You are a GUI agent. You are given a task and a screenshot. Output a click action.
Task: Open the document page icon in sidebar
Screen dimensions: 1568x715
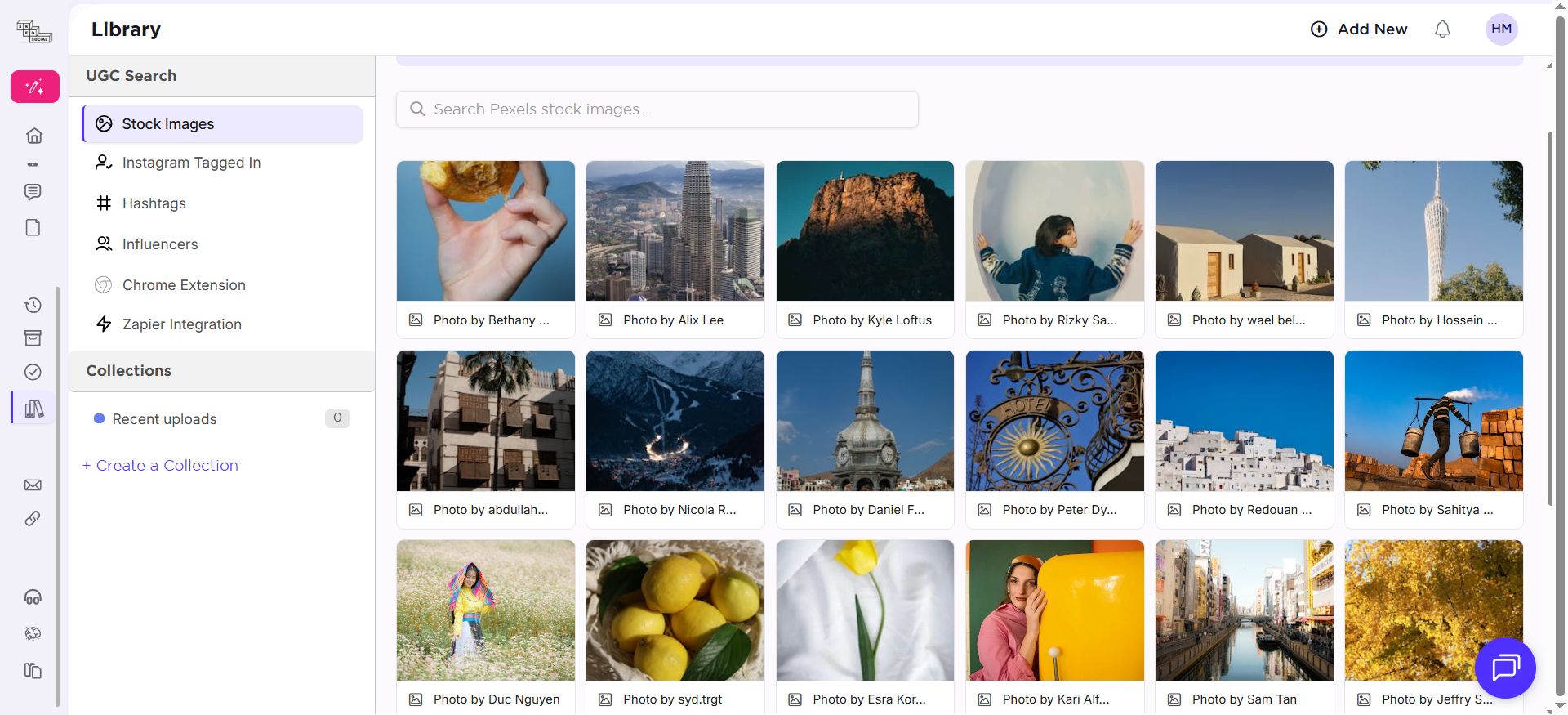coord(33,227)
